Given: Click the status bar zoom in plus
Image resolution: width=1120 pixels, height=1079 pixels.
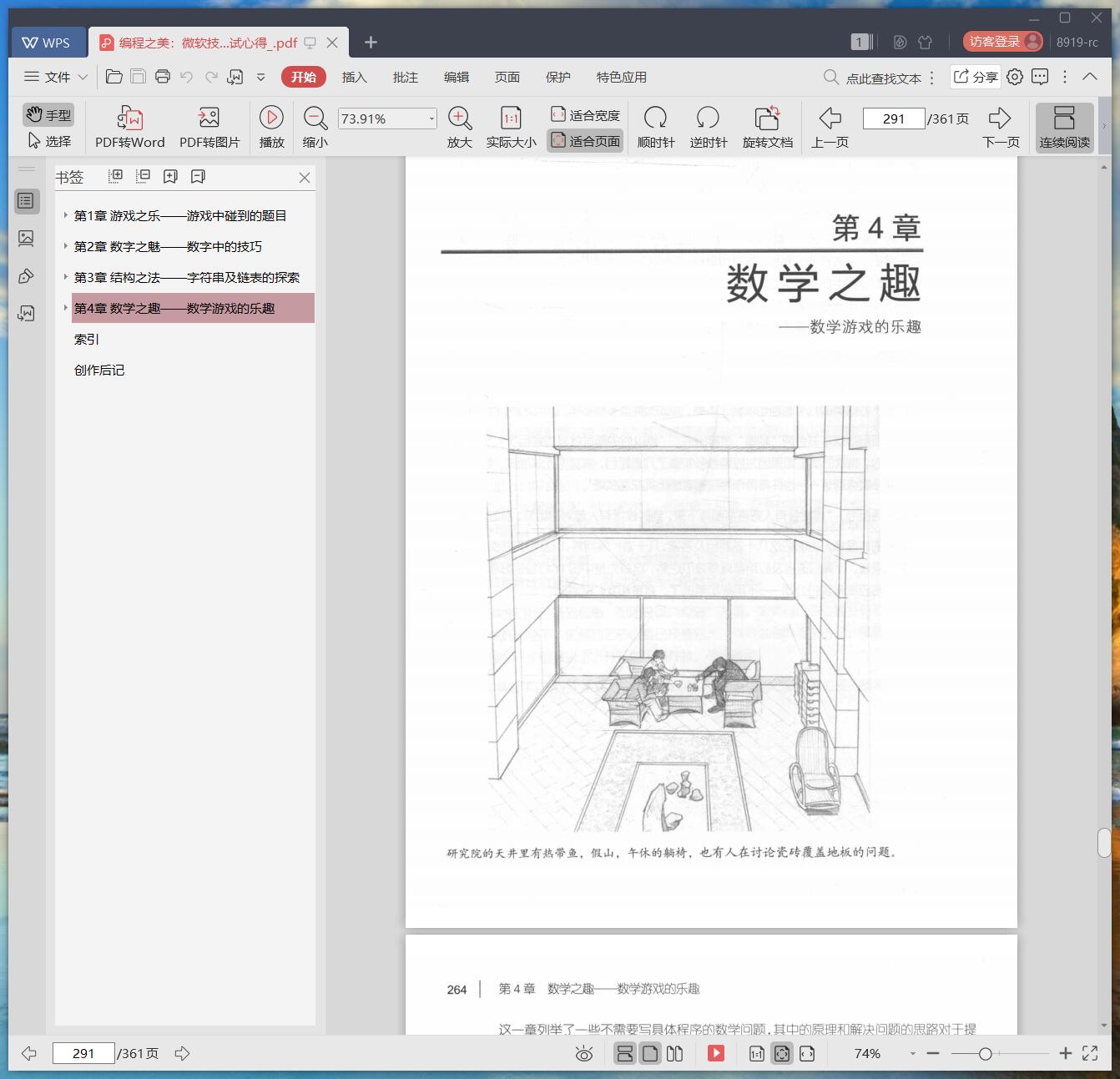Looking at the screenshot, I should coord(1065,1054).
